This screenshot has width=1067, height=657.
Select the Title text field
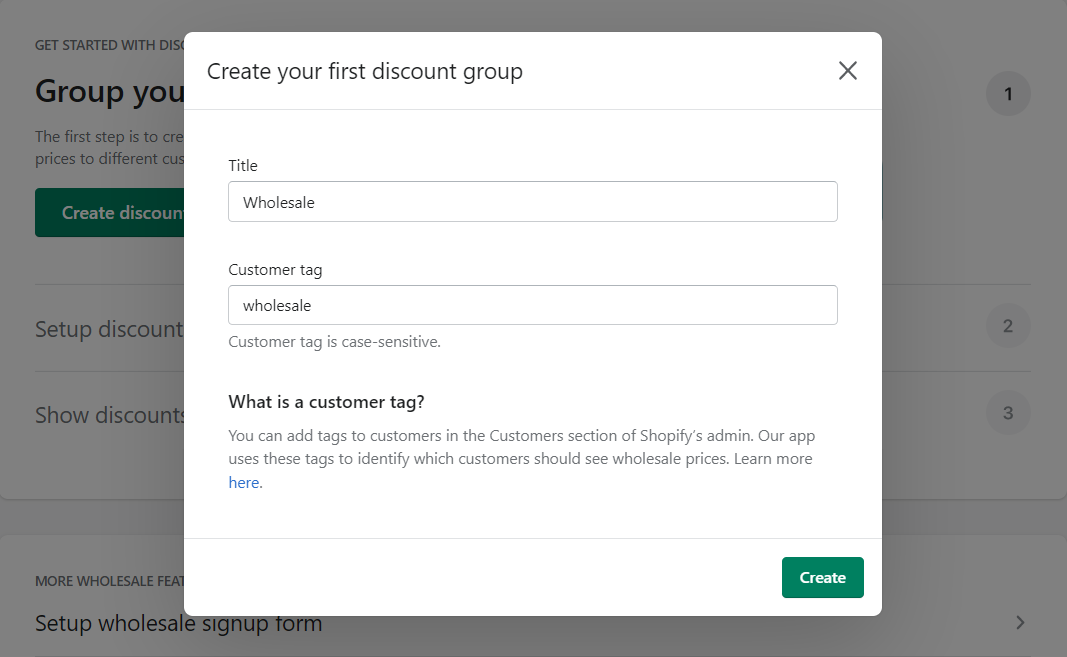click(x=533, y=201)
